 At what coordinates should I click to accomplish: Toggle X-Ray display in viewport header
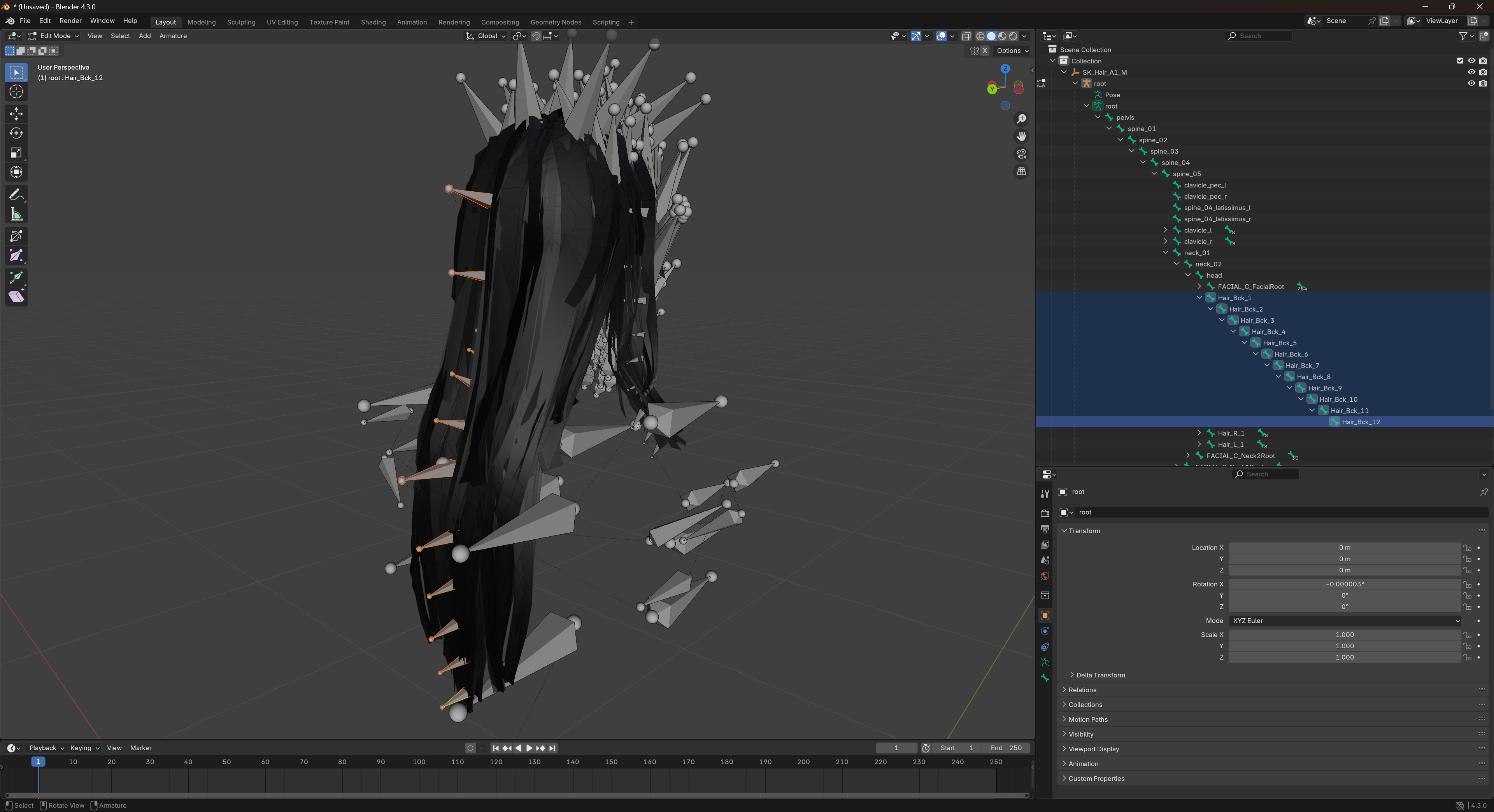pos(966,36)
